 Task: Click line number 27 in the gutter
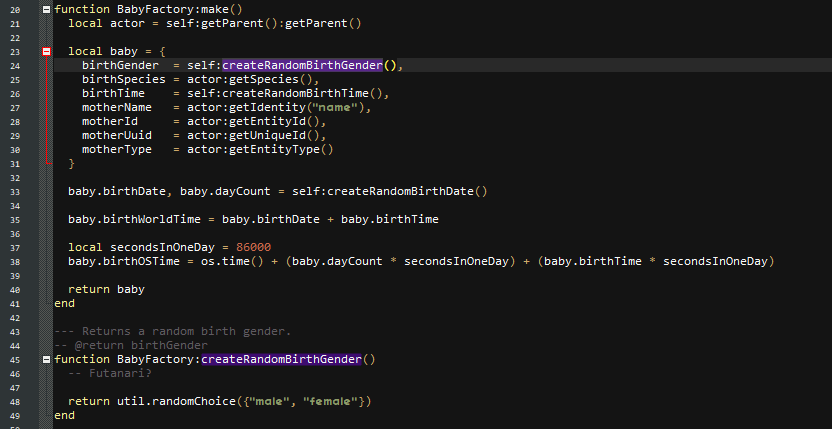[x=15, y=108]
